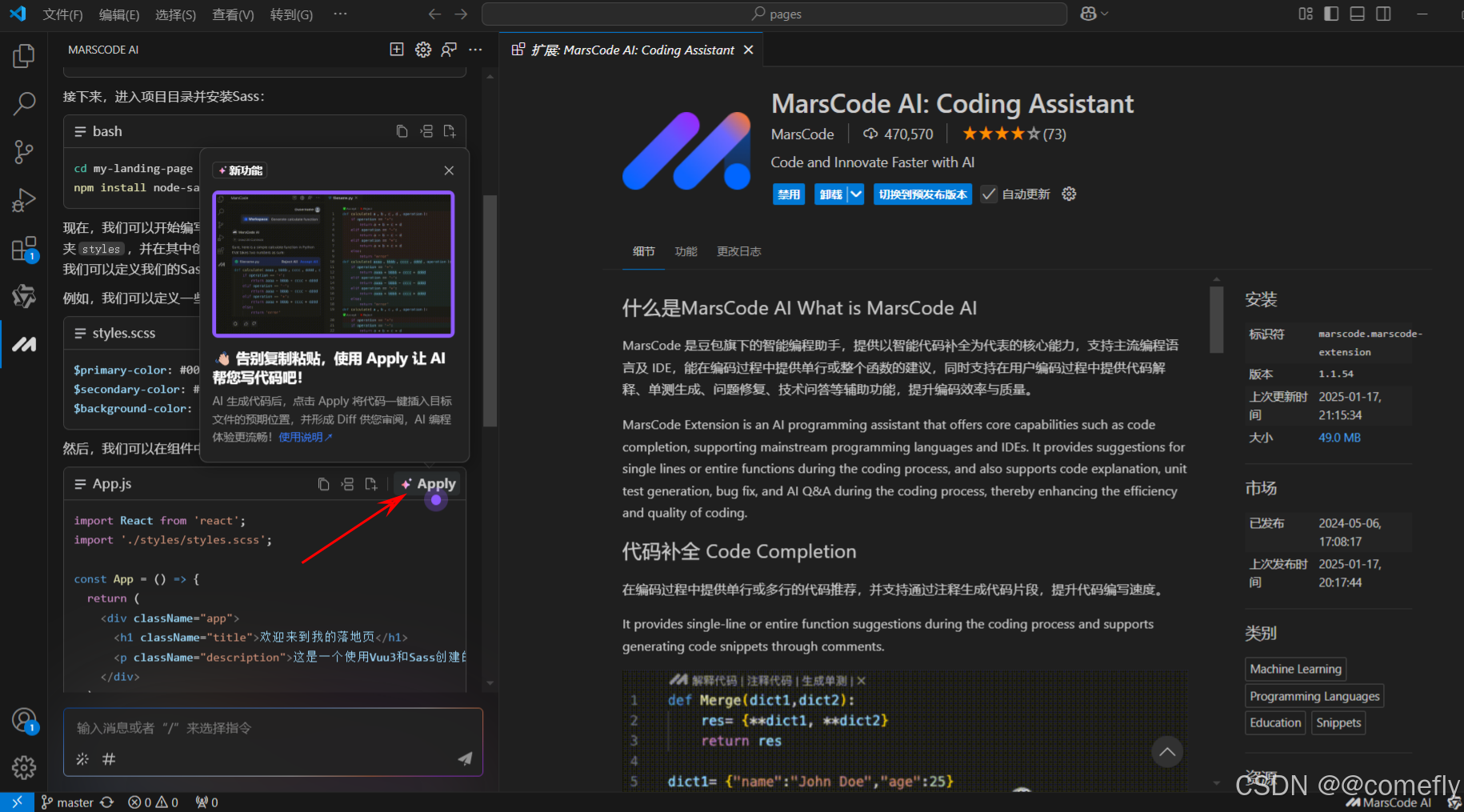Click the star rating (73)
This screenshot has width=1464, height=812.
(x=1014, y=134)
